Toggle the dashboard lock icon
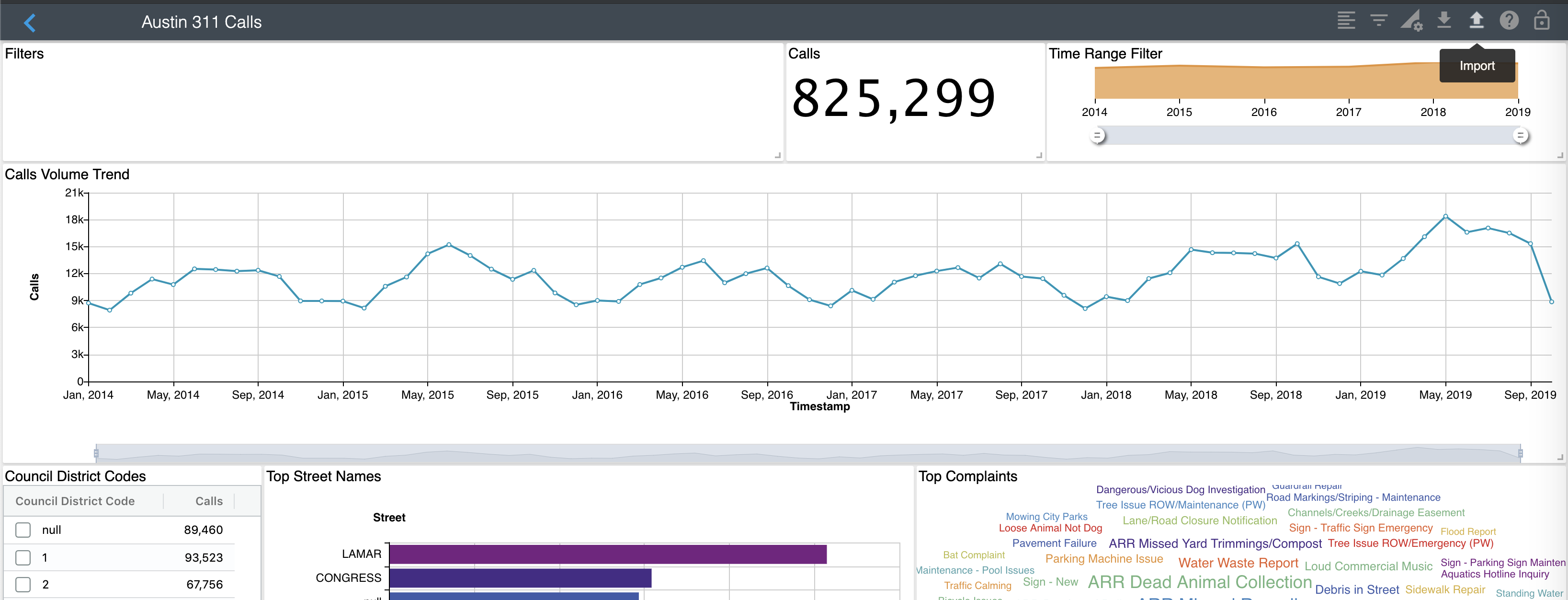The height and width of the screenshot is (600, 1568). (x=1541, y=20)
